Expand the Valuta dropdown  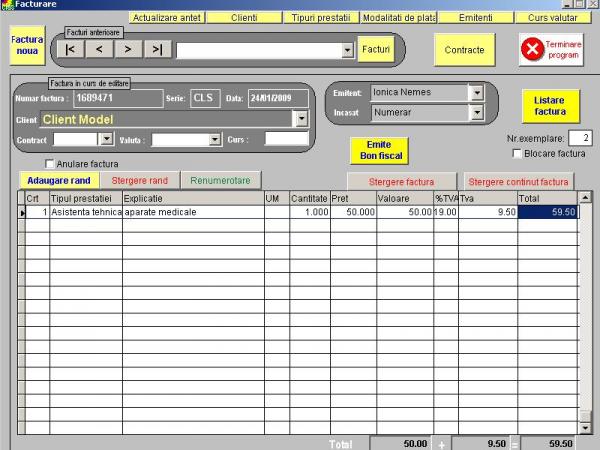[215, 140]
